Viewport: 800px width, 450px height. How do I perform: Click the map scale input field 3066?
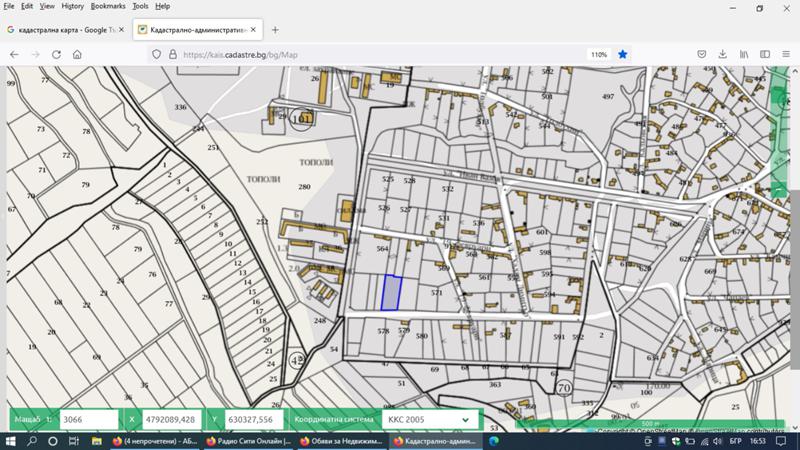point(88,420)
